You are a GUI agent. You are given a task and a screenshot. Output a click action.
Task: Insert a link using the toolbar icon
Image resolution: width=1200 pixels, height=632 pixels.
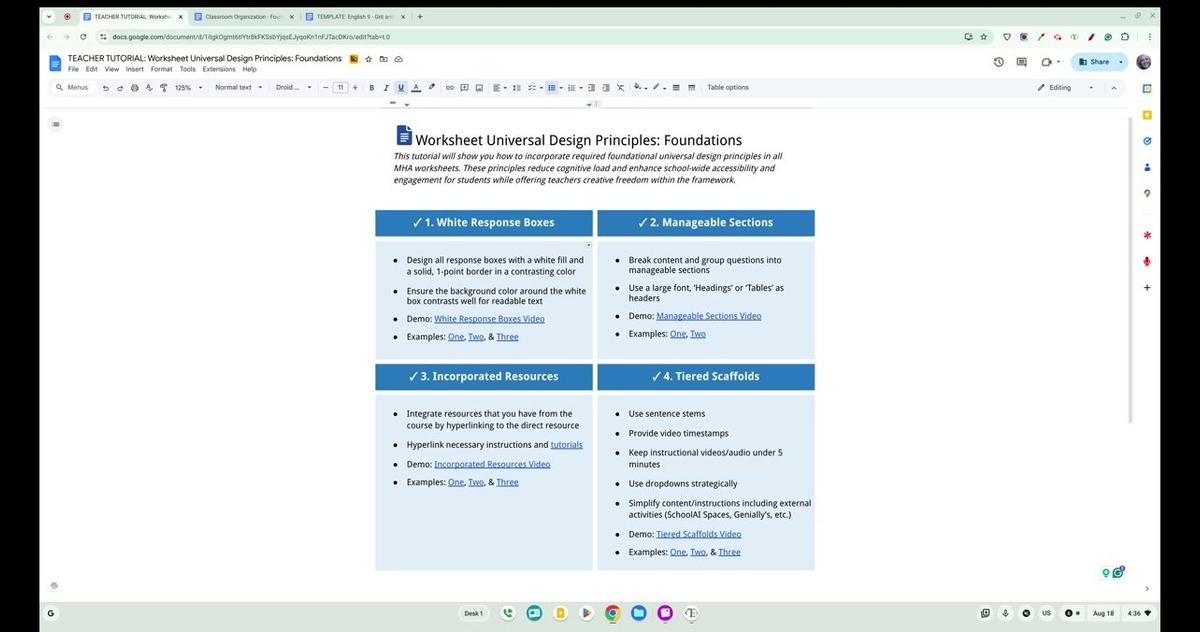pyautogui.click(x=449, y=88)
